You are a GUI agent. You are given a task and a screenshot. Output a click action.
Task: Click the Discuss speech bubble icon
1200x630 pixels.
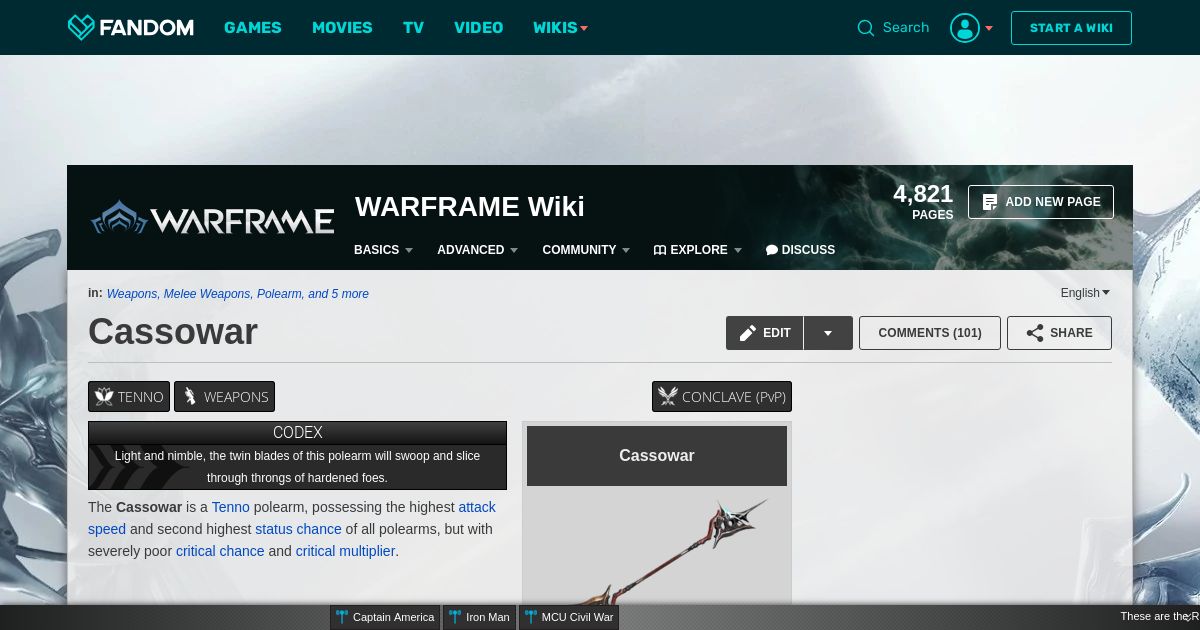coord(772,250)
